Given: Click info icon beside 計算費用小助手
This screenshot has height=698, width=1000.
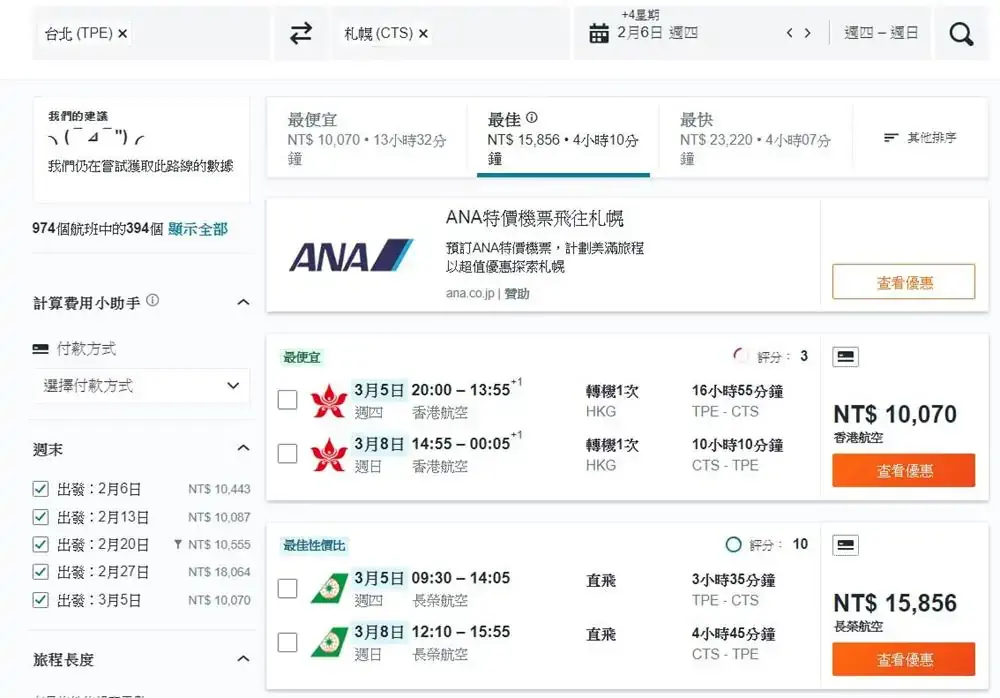Looking at the screenshot, I should coord(152,301).
